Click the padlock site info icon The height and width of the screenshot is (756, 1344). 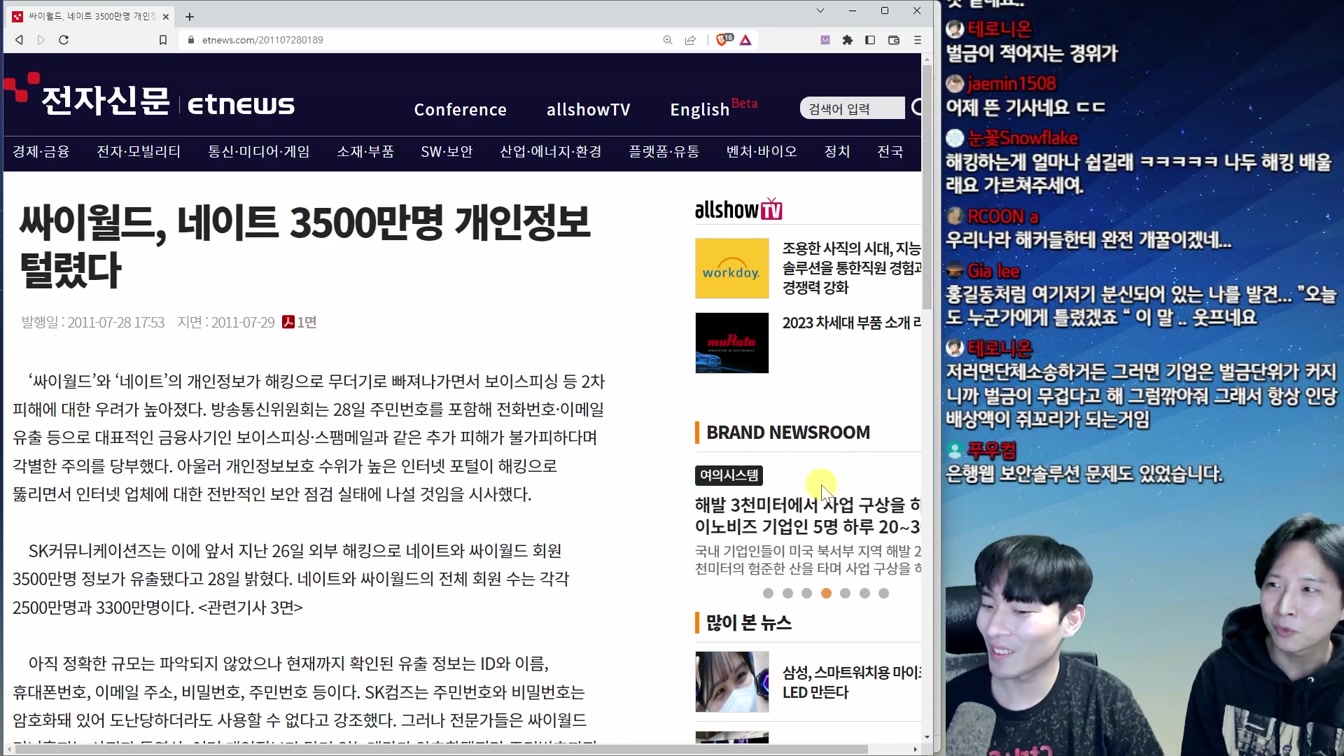tap(191, 40)
